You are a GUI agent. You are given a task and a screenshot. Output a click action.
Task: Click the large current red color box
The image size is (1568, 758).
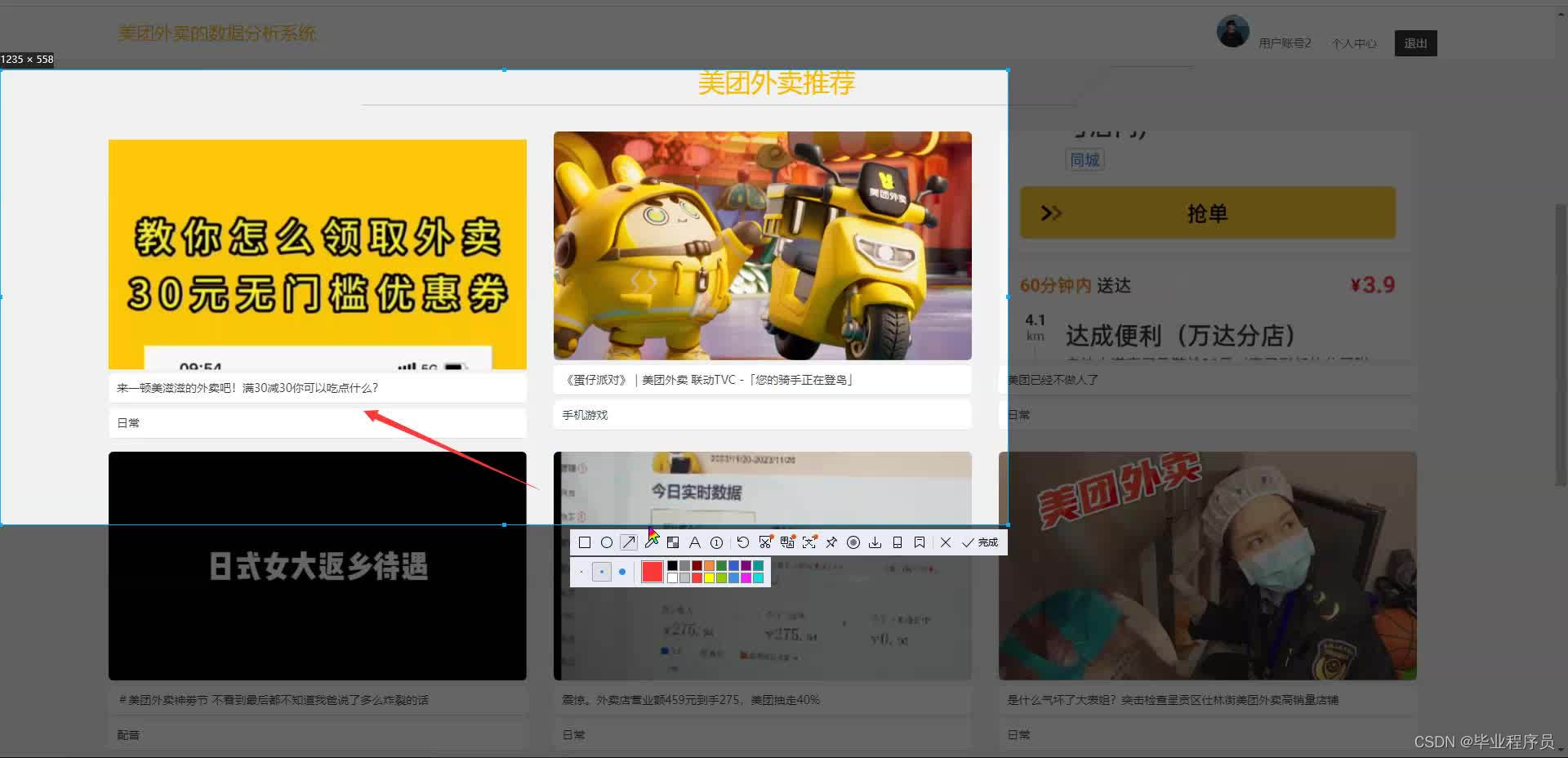pyautogui.click(x=653, y=572)
